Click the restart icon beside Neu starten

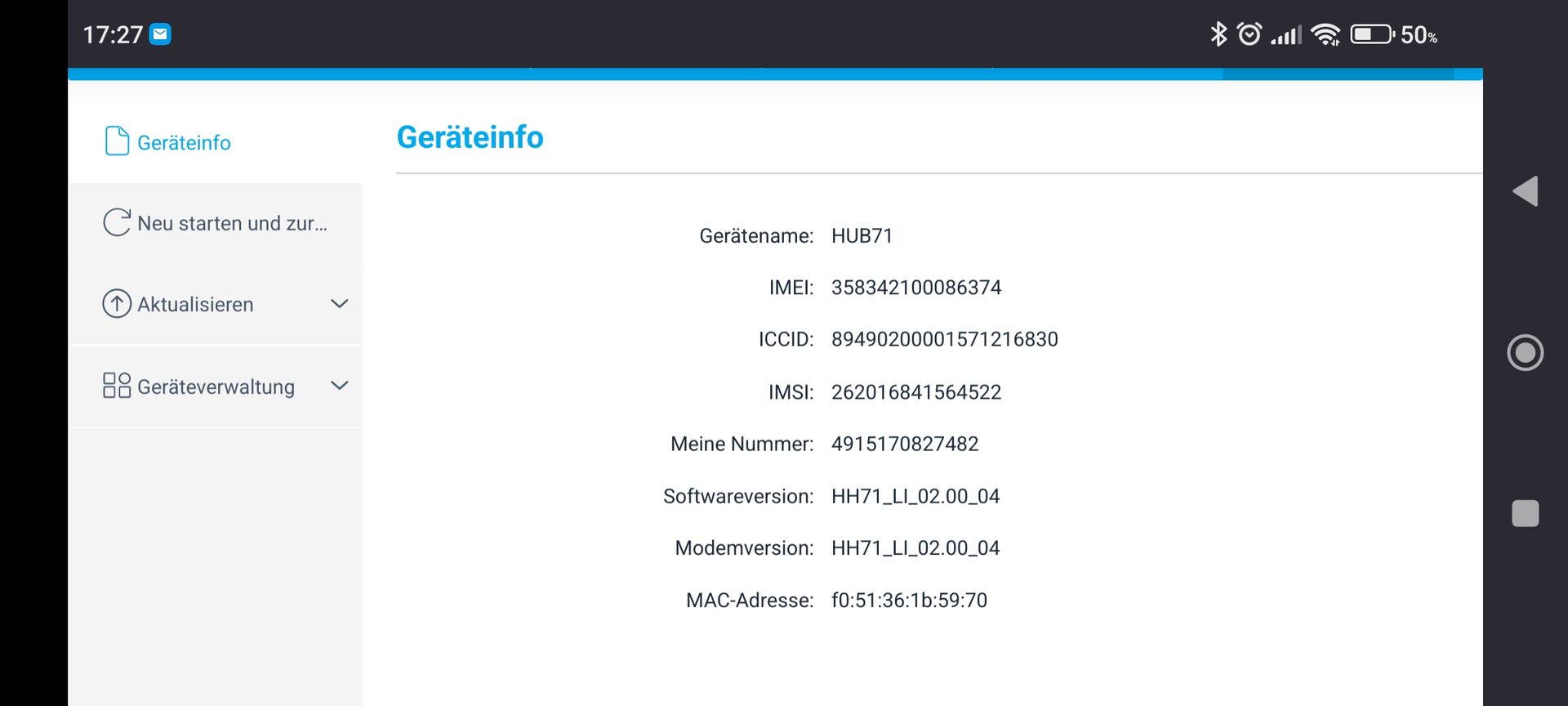pyautogui.click(x=117, y=222)
